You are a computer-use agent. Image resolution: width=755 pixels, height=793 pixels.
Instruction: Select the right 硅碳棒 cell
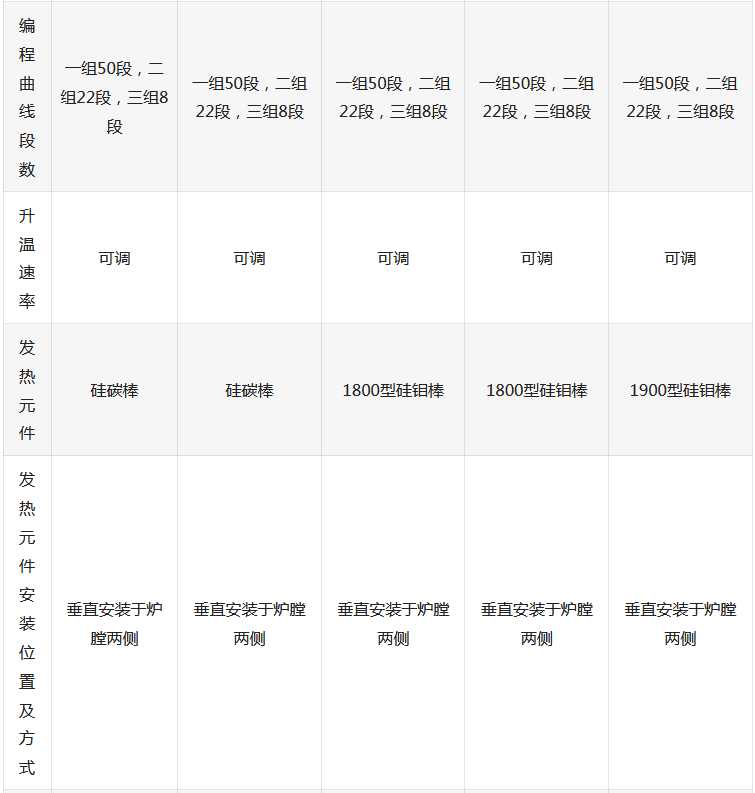pos(249,390)
